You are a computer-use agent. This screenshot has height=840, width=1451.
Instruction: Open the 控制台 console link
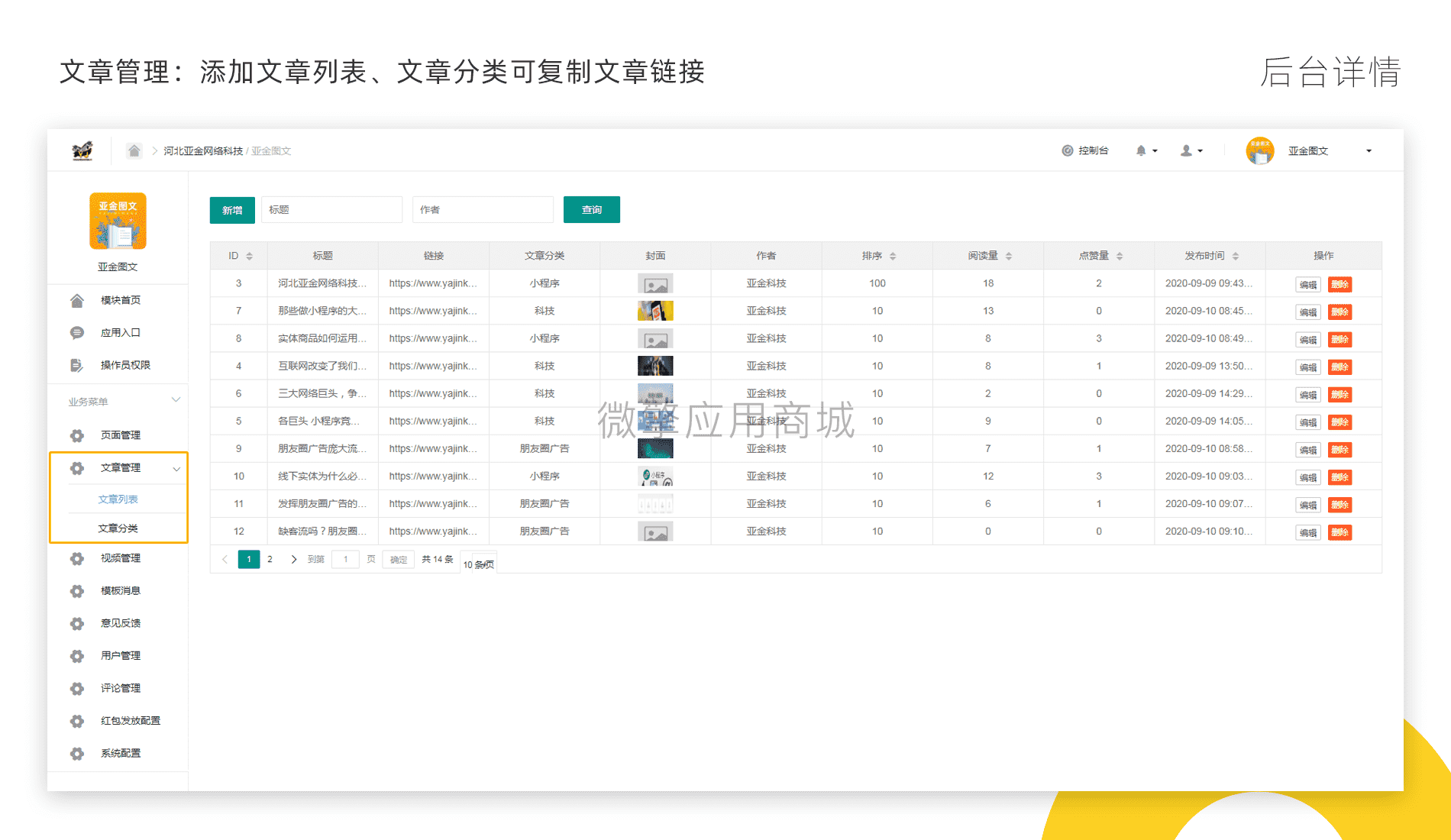pyautogui.click(x=1085, y=150)
